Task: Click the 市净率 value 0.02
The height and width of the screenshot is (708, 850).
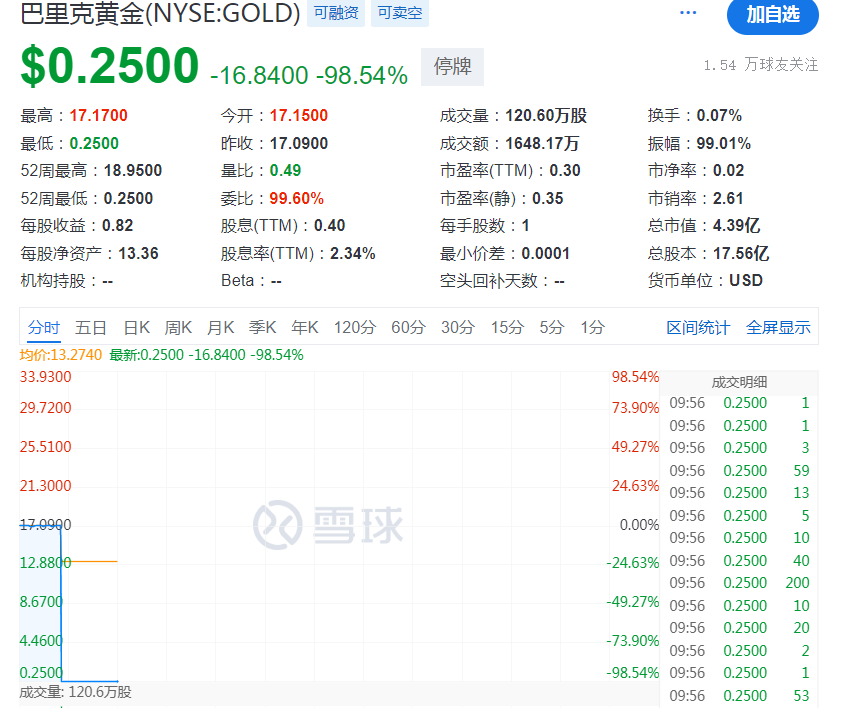Action: [729, 171]
